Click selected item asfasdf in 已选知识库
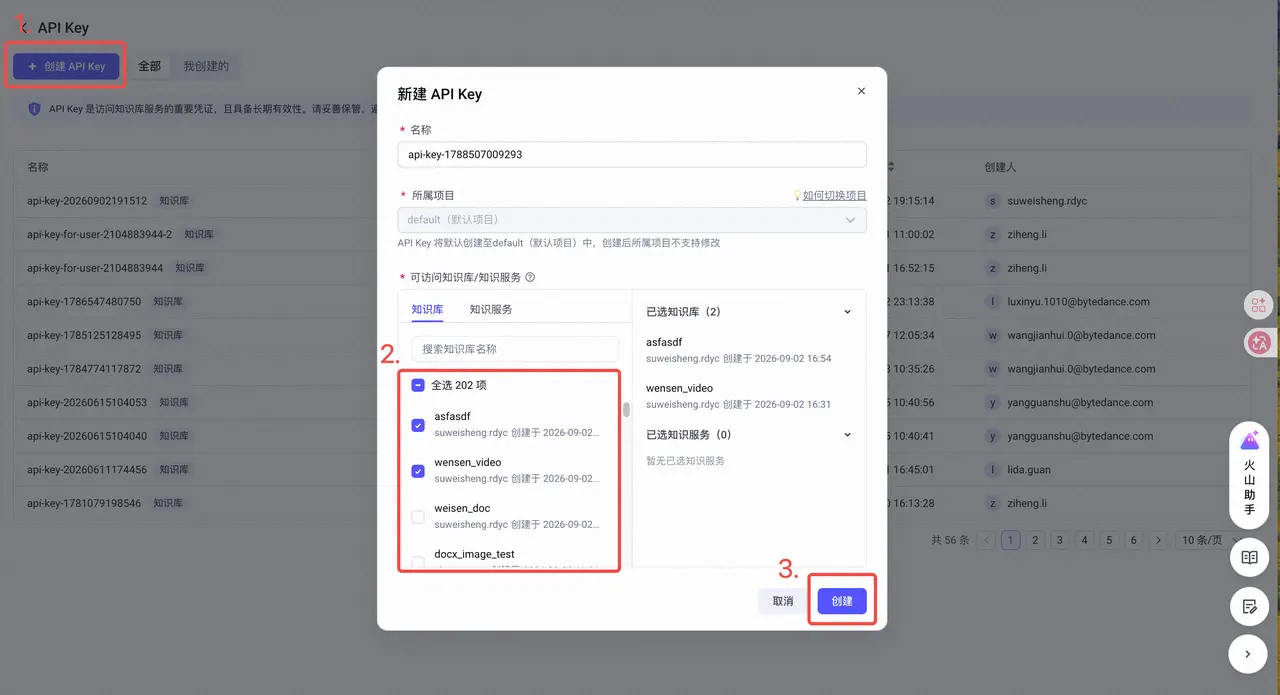 tap(739, 350)
